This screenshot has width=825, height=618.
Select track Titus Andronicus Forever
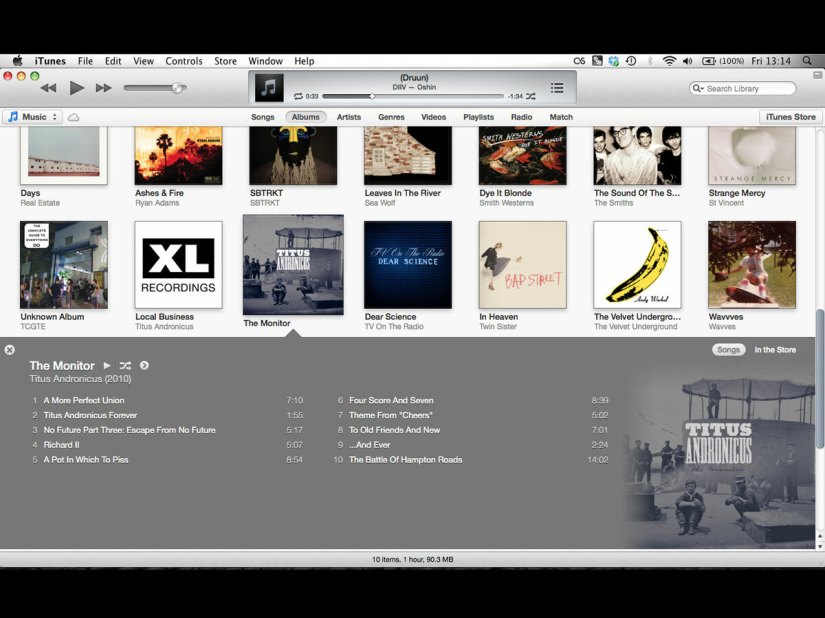click(x=167, y=415)
